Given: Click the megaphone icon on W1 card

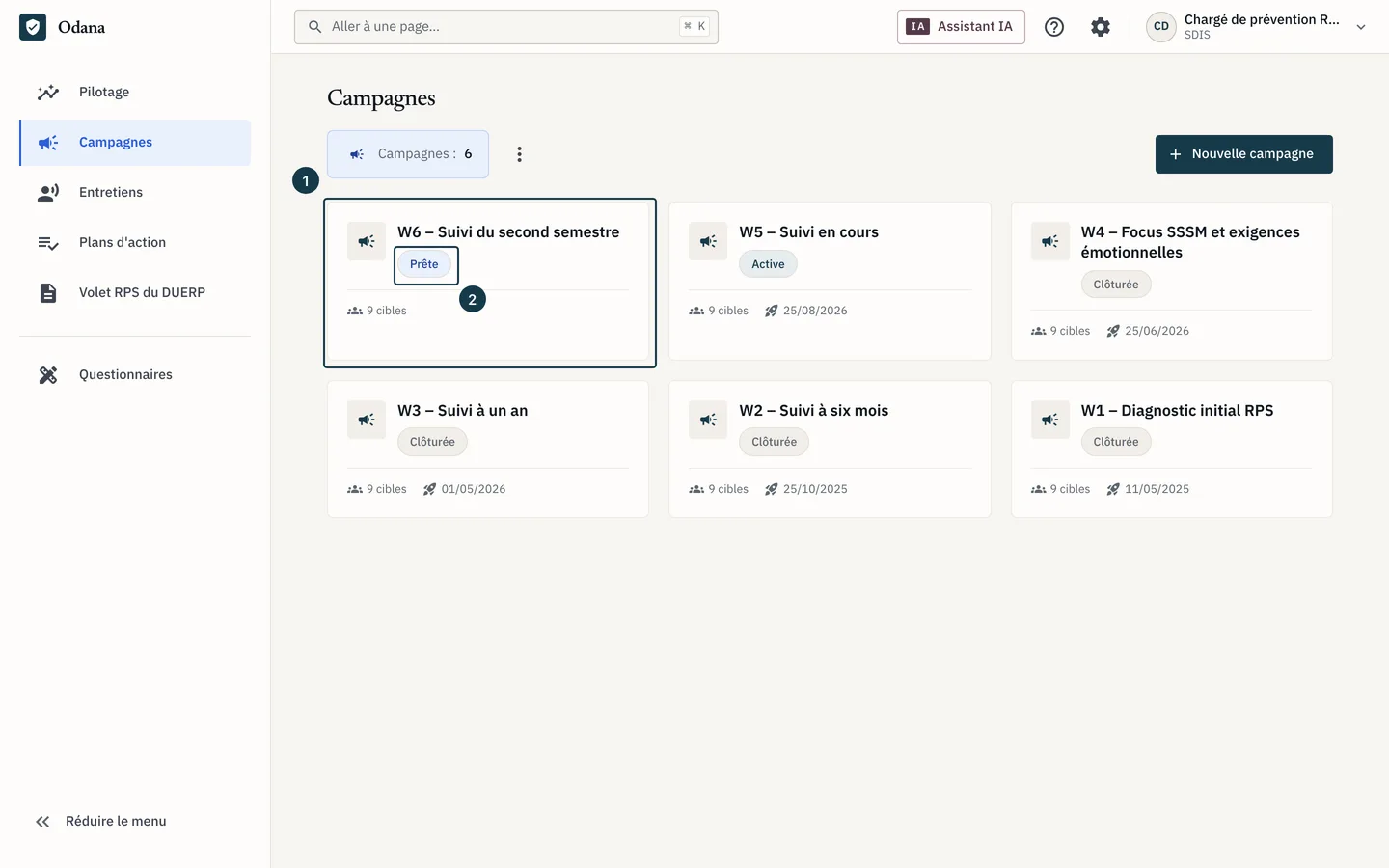Looking at the screenshot, I should (1050, 420).
